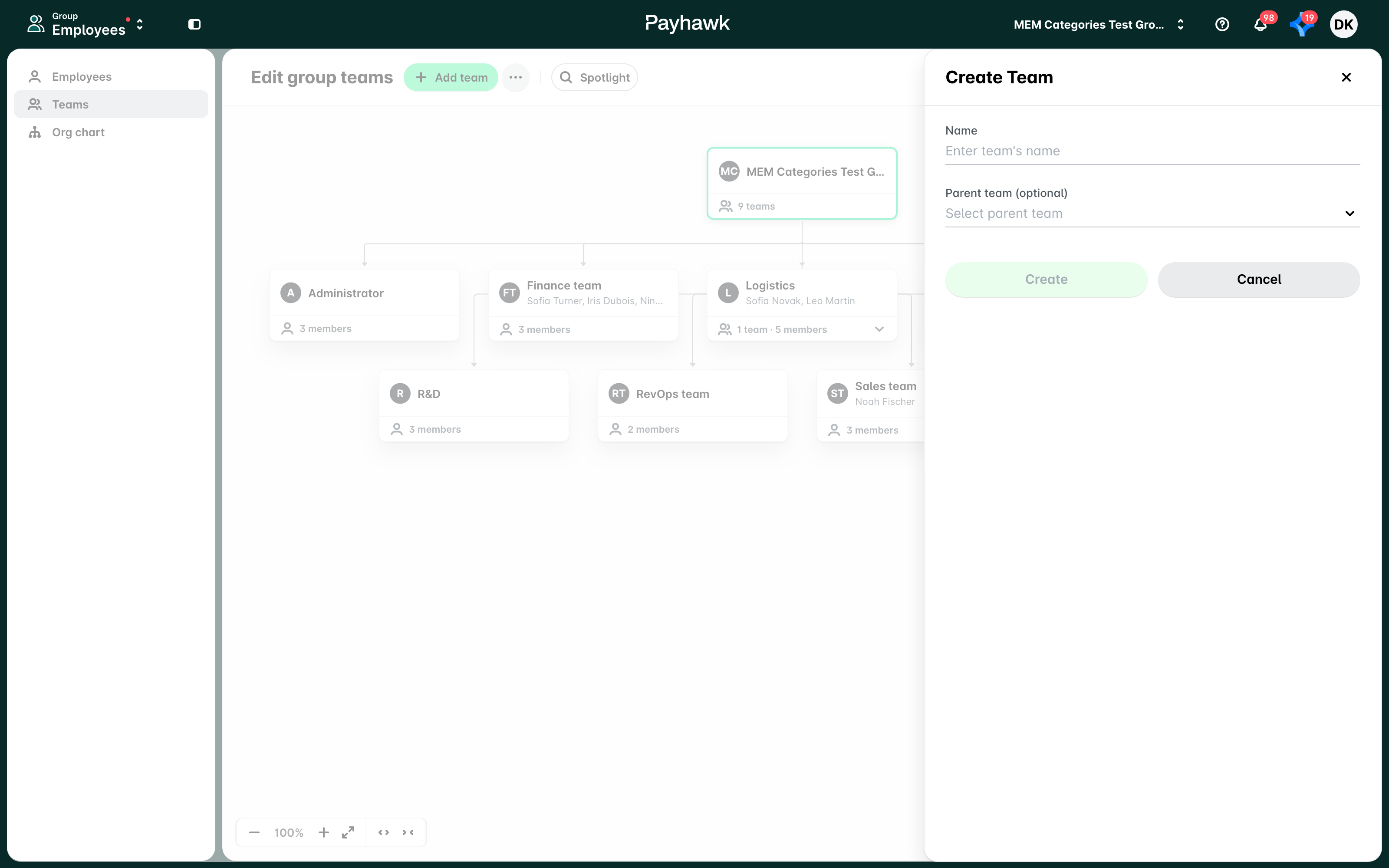Close the Create Team panel
The height and width of the screenshot is (868, 1389).
[x=1346, y=78]
